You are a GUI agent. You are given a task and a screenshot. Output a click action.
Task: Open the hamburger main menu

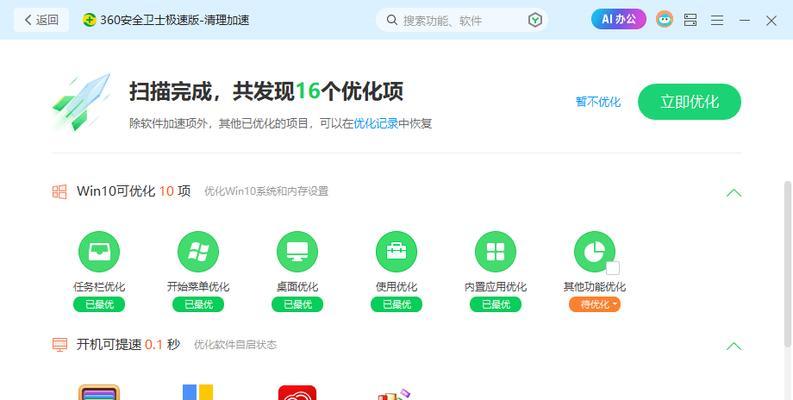coord(717,20)
